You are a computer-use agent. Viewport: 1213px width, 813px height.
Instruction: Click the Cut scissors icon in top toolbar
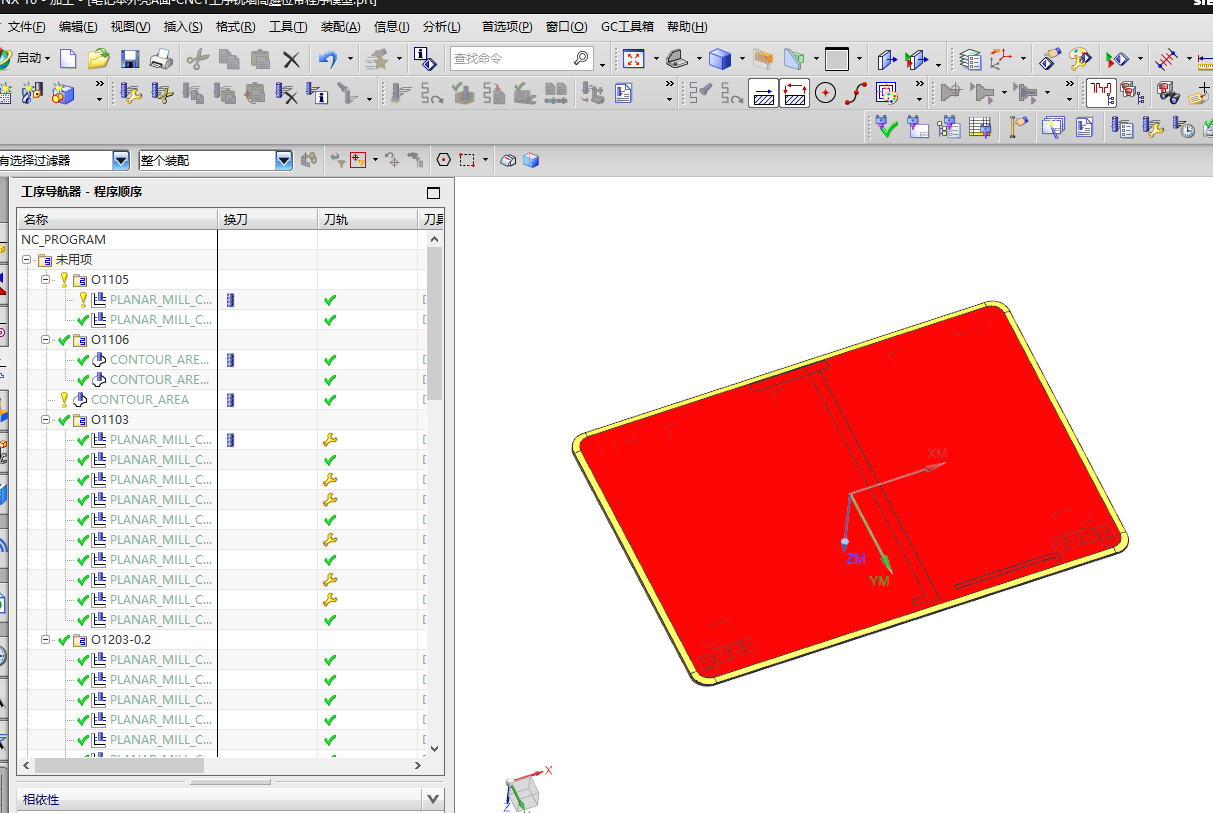click(198, 59)
